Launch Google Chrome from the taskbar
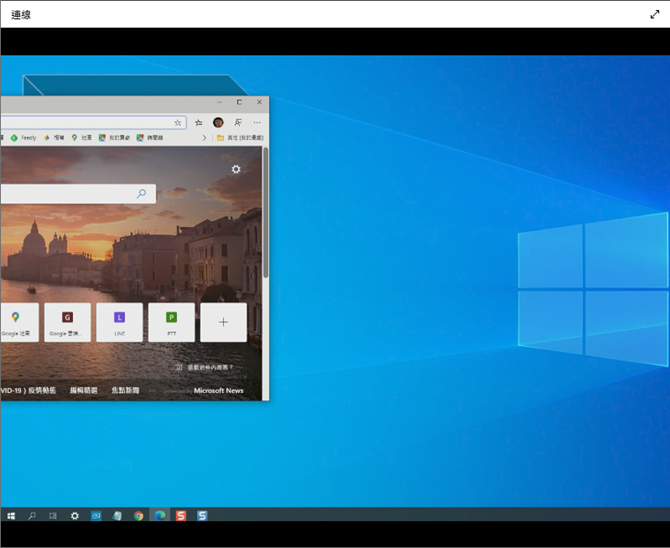The image size is (670, 548). pyautogui.click(x=138, y=516)
